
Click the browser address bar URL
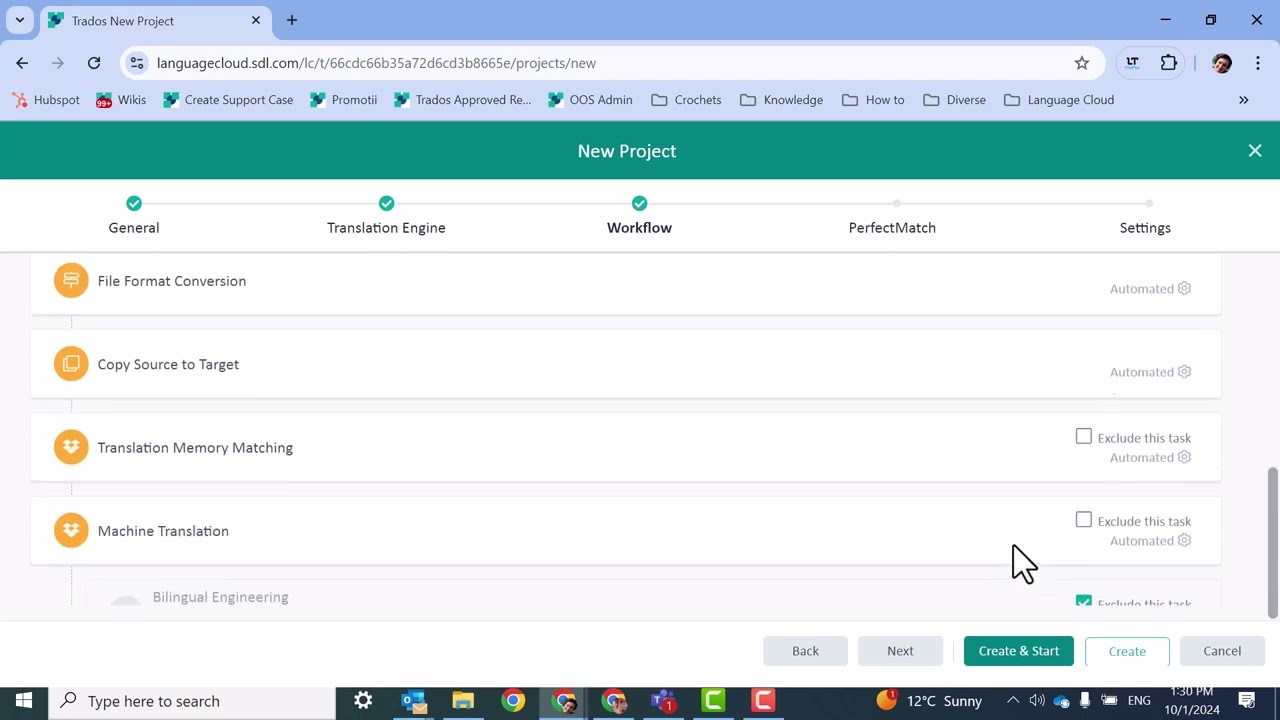(x=376, y=63)
